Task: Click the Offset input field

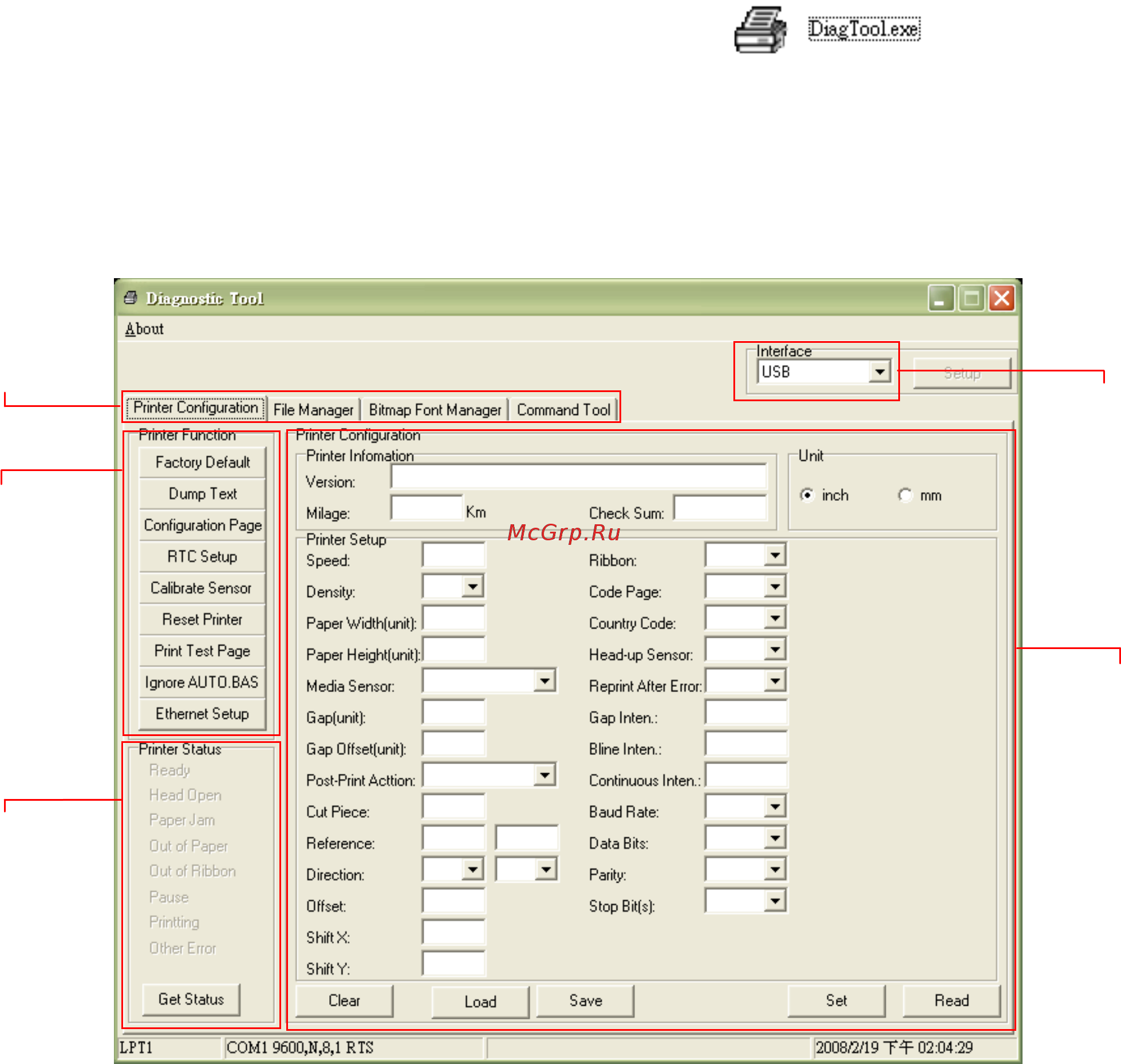Action: tap(453, 901)
